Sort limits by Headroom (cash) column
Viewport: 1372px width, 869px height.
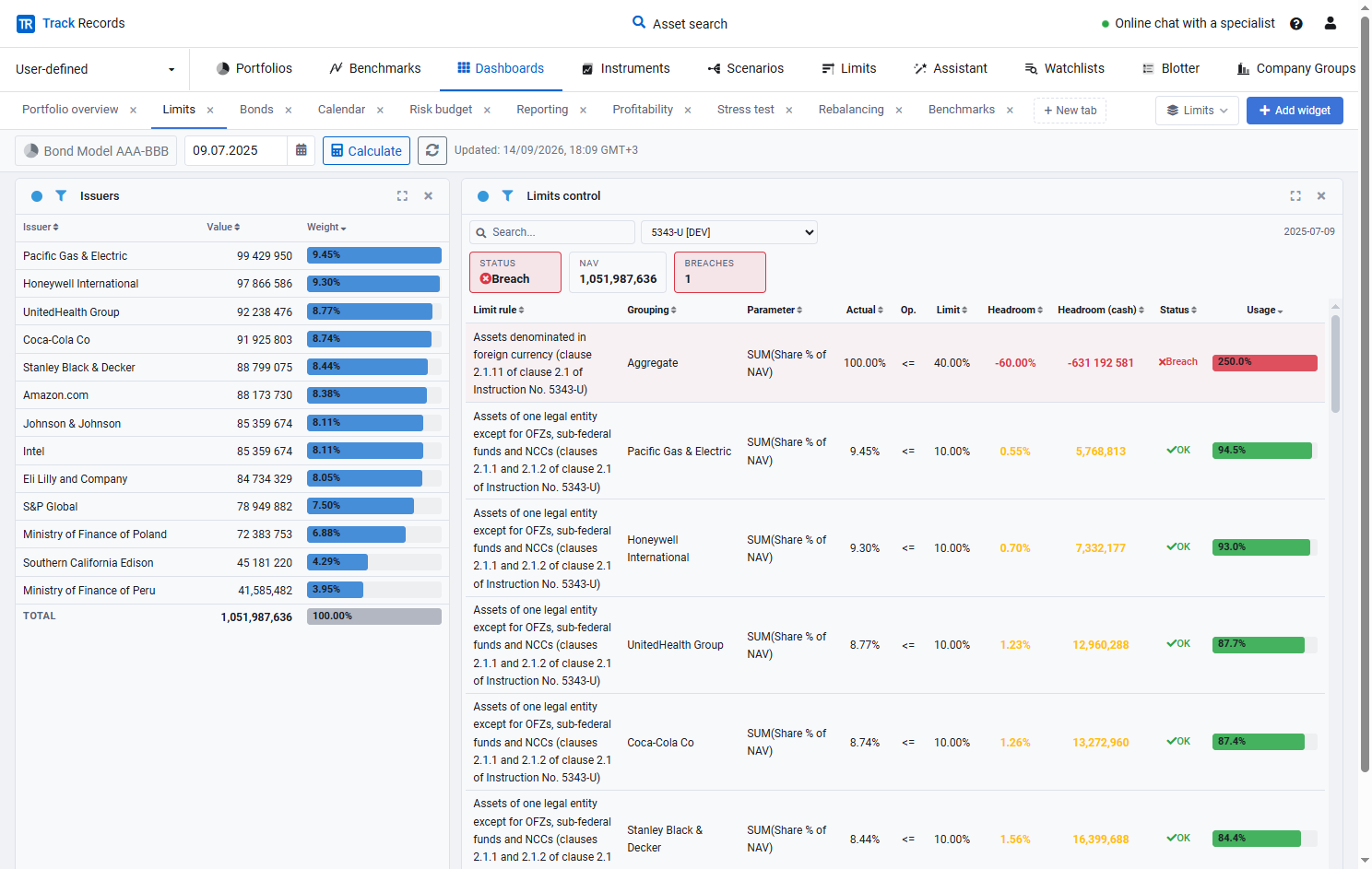click(x=1101, y=310)
